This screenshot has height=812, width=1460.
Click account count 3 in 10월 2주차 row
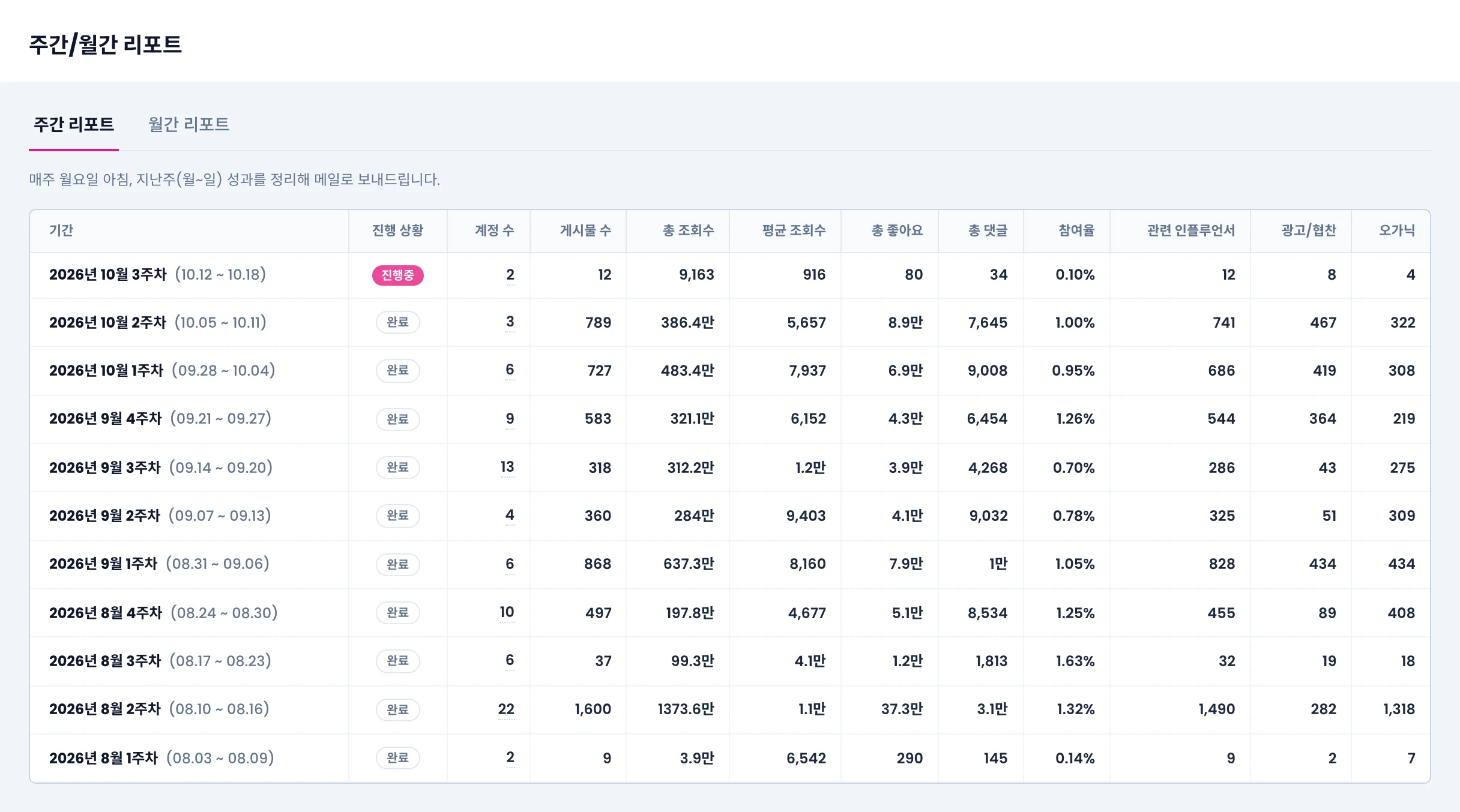510,322
